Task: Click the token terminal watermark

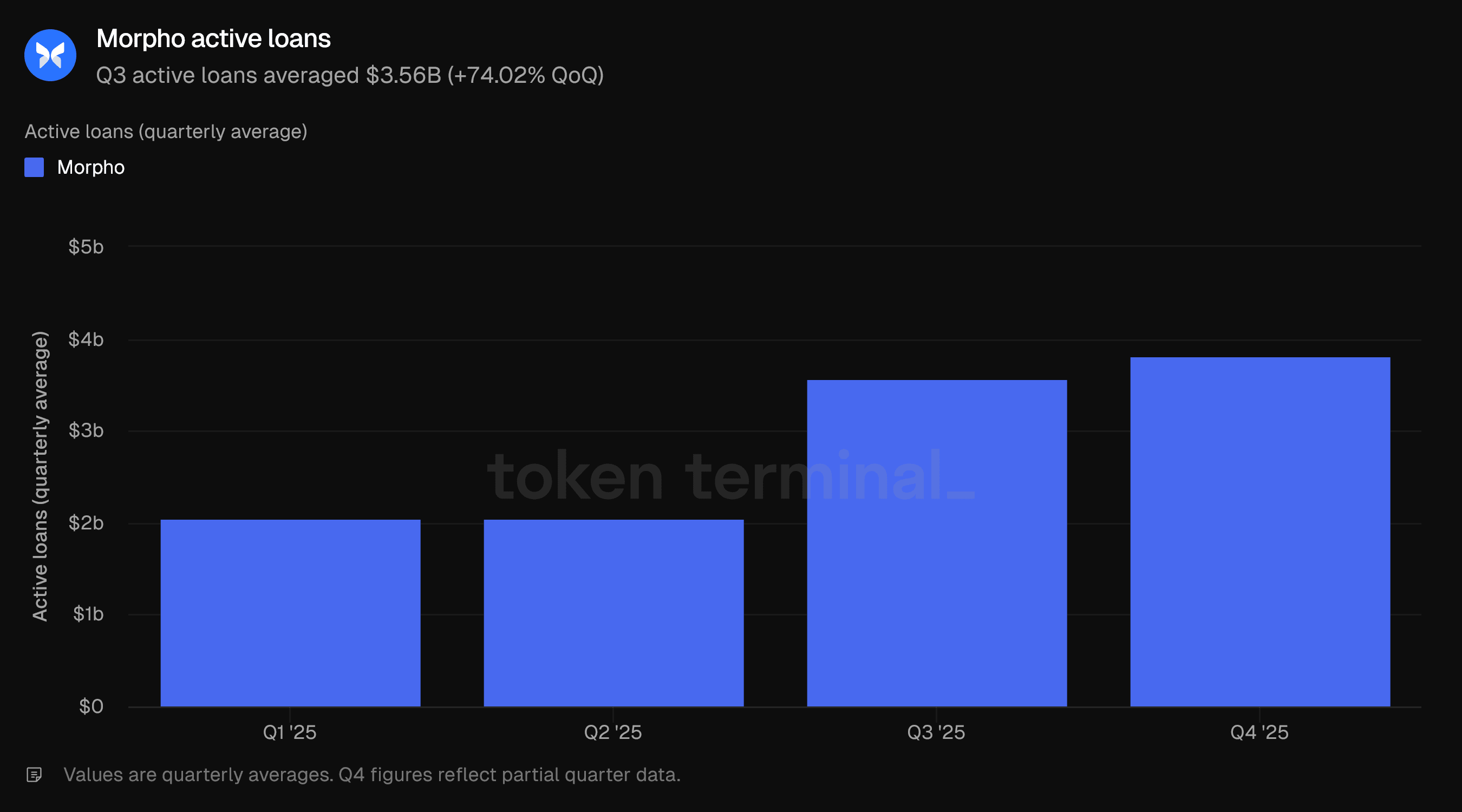Action: point(731,475)
